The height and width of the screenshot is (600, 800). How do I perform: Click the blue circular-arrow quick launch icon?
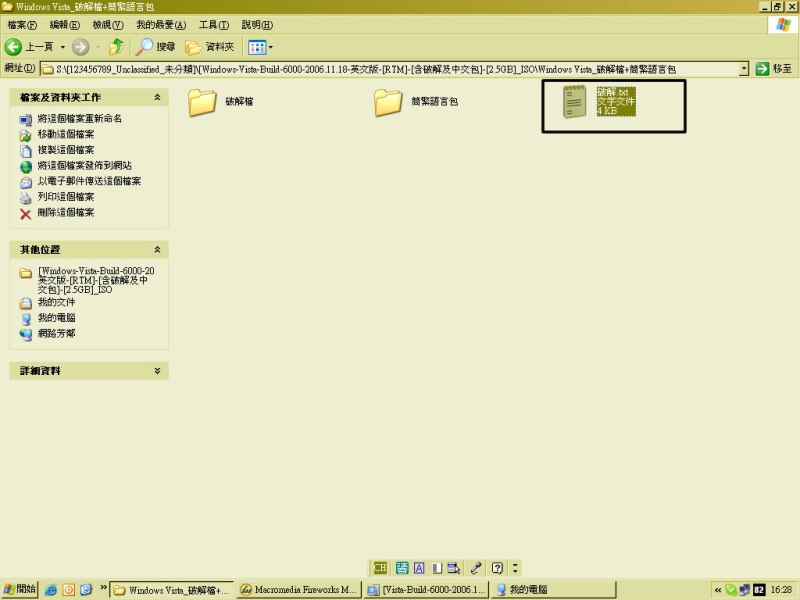(x=86, y=590)
